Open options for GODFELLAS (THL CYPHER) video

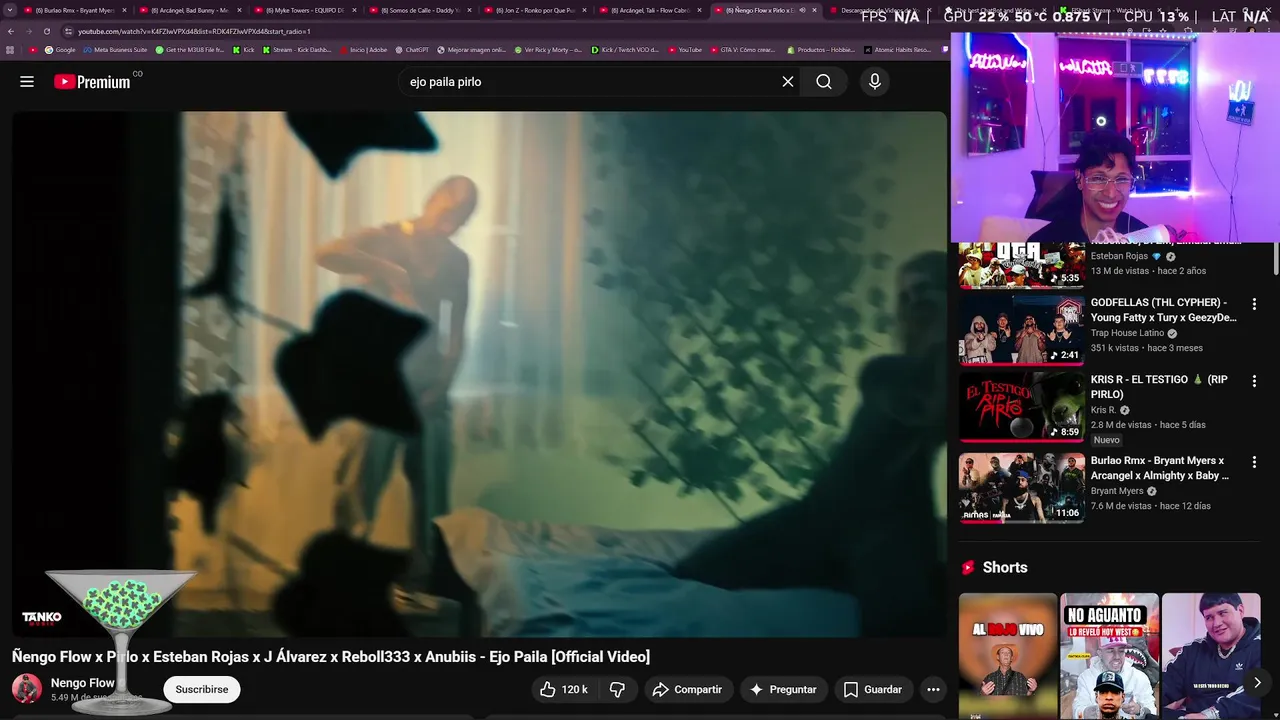1254,304
